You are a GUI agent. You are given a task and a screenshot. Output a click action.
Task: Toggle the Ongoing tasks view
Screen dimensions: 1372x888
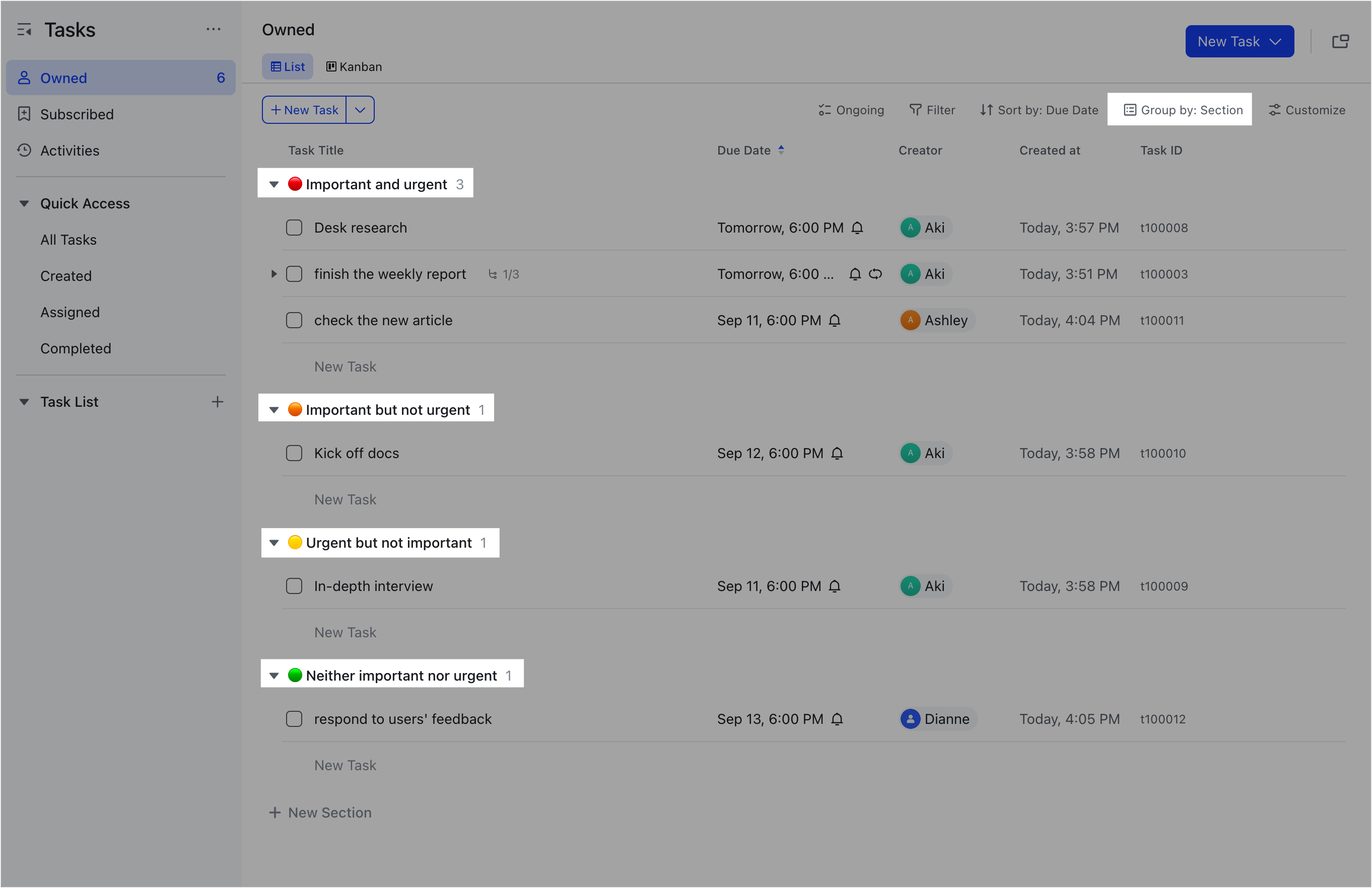pyautogui.click(x=851, y=109)
